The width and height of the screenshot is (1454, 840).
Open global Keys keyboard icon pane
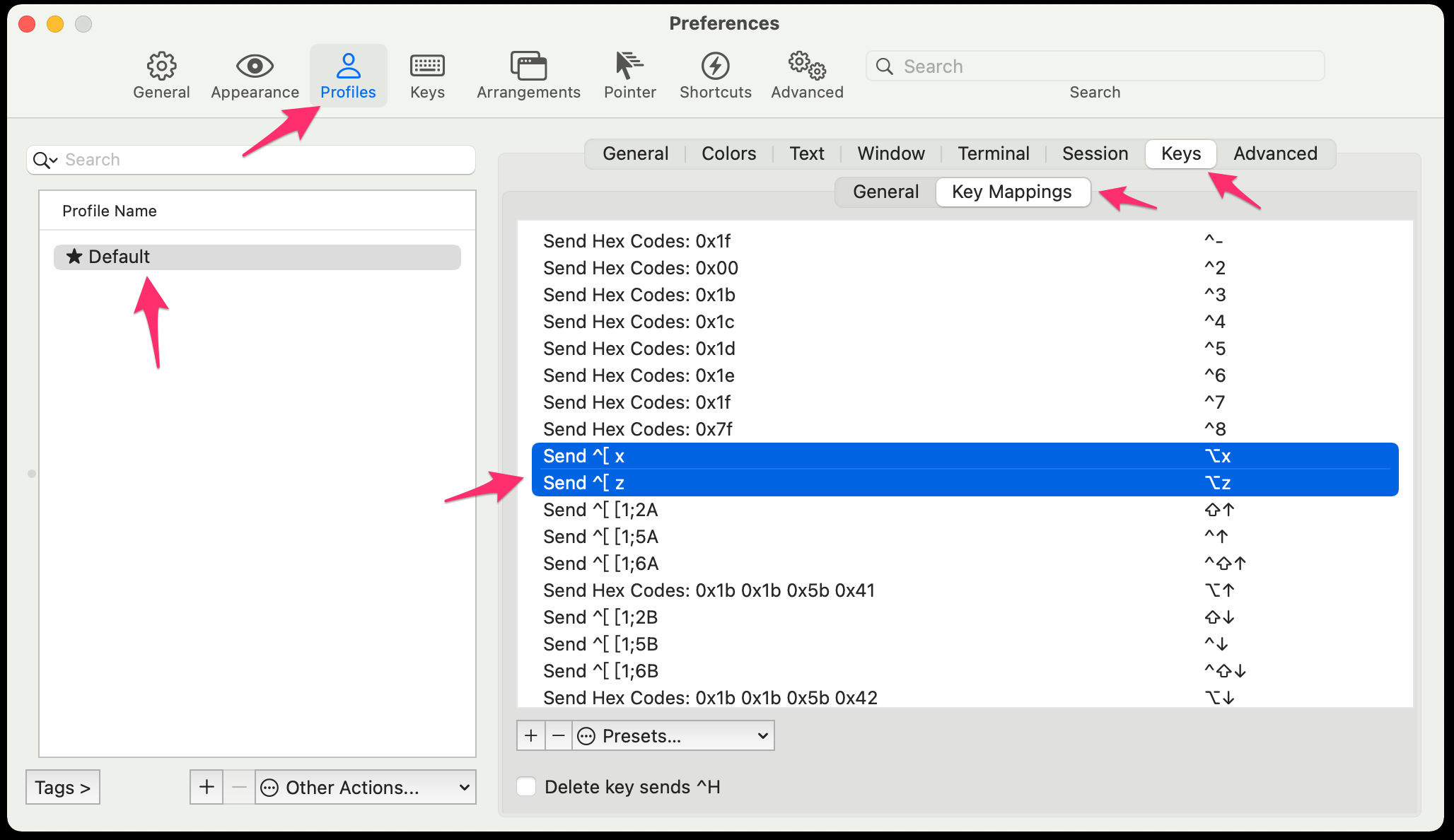tap(427, 75)
